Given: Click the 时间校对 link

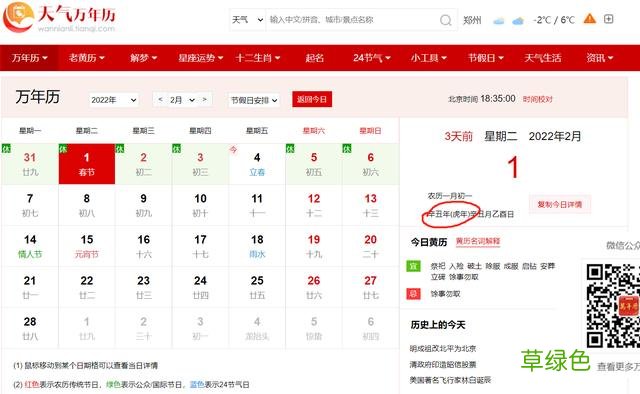Looking at the screenshot, I should click(538, 99).
